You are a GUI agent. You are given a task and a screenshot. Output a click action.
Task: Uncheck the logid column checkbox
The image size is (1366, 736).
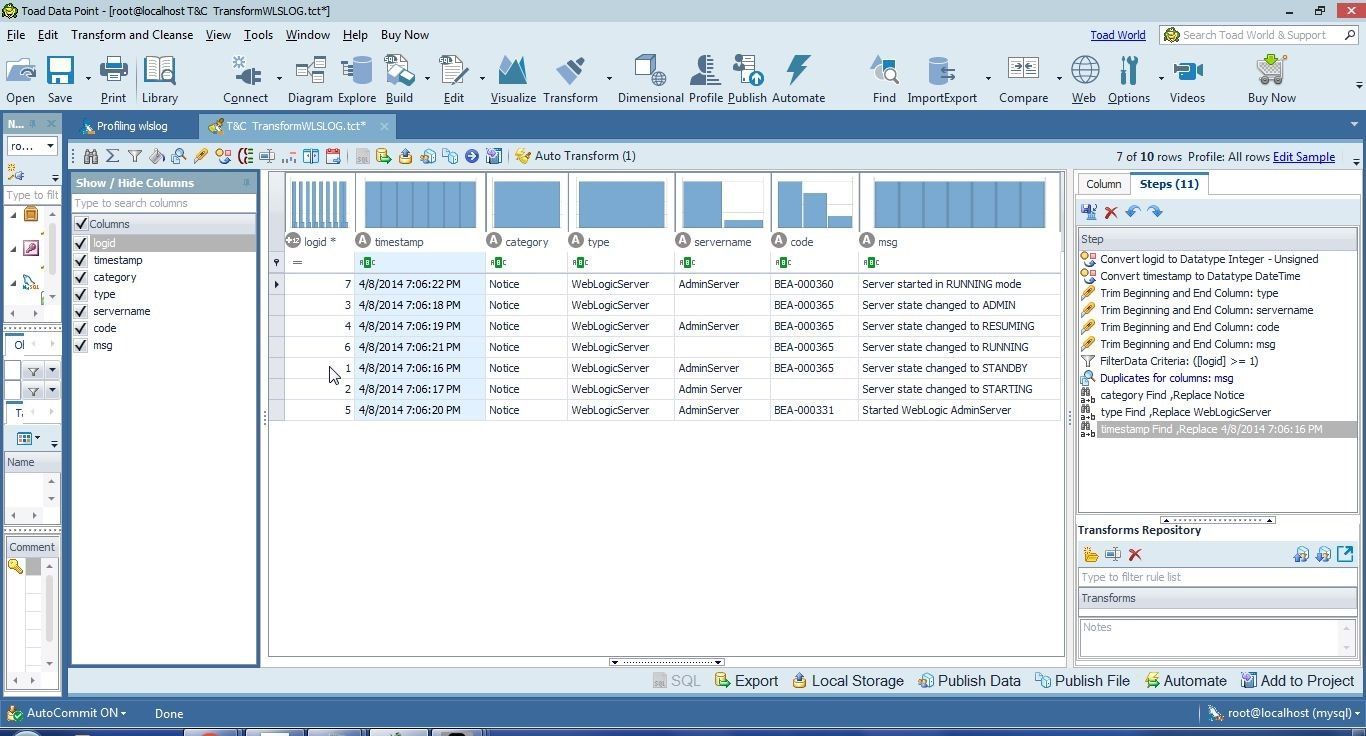[81, 243]
